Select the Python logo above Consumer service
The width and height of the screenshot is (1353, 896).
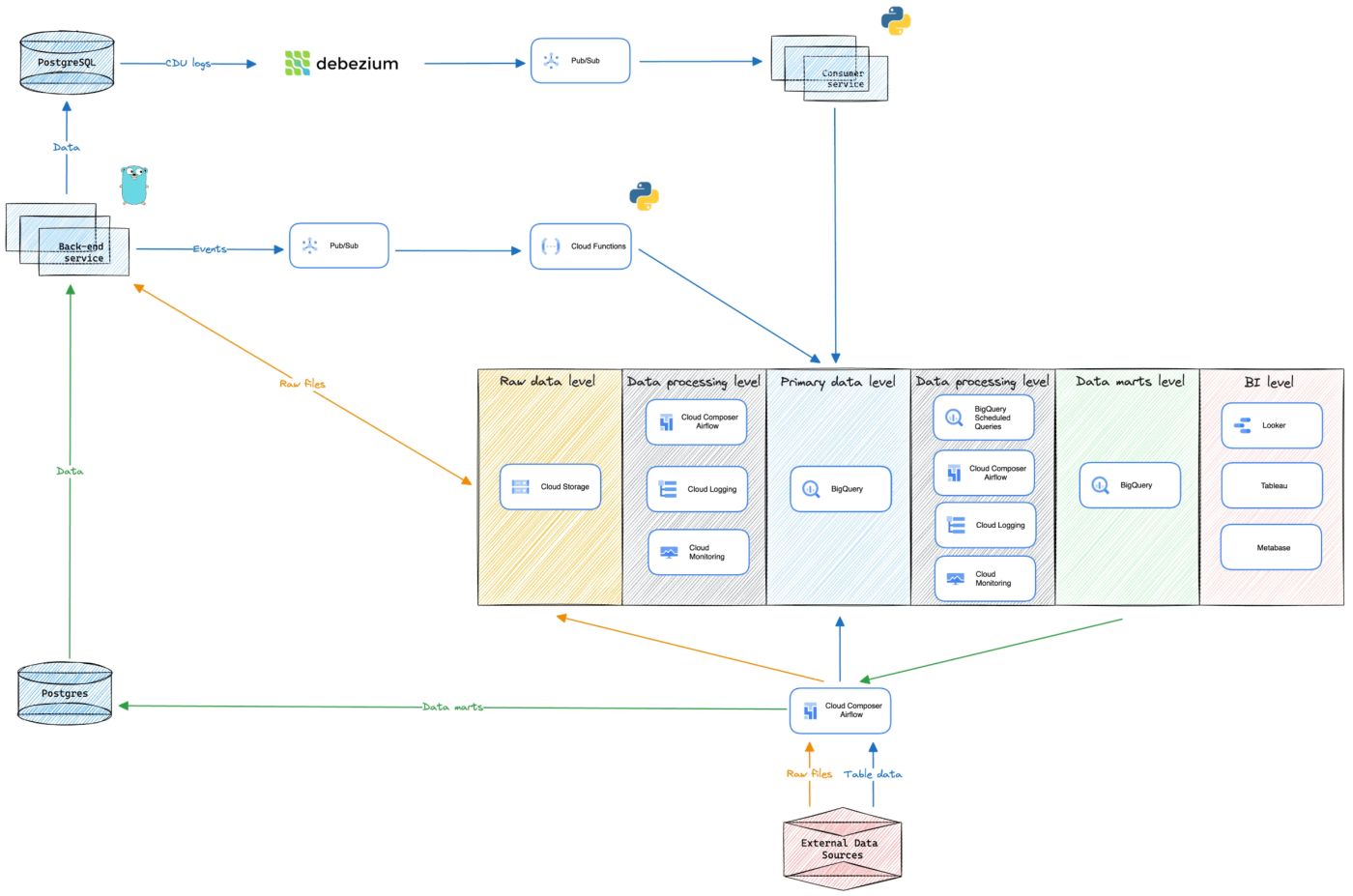894,20
